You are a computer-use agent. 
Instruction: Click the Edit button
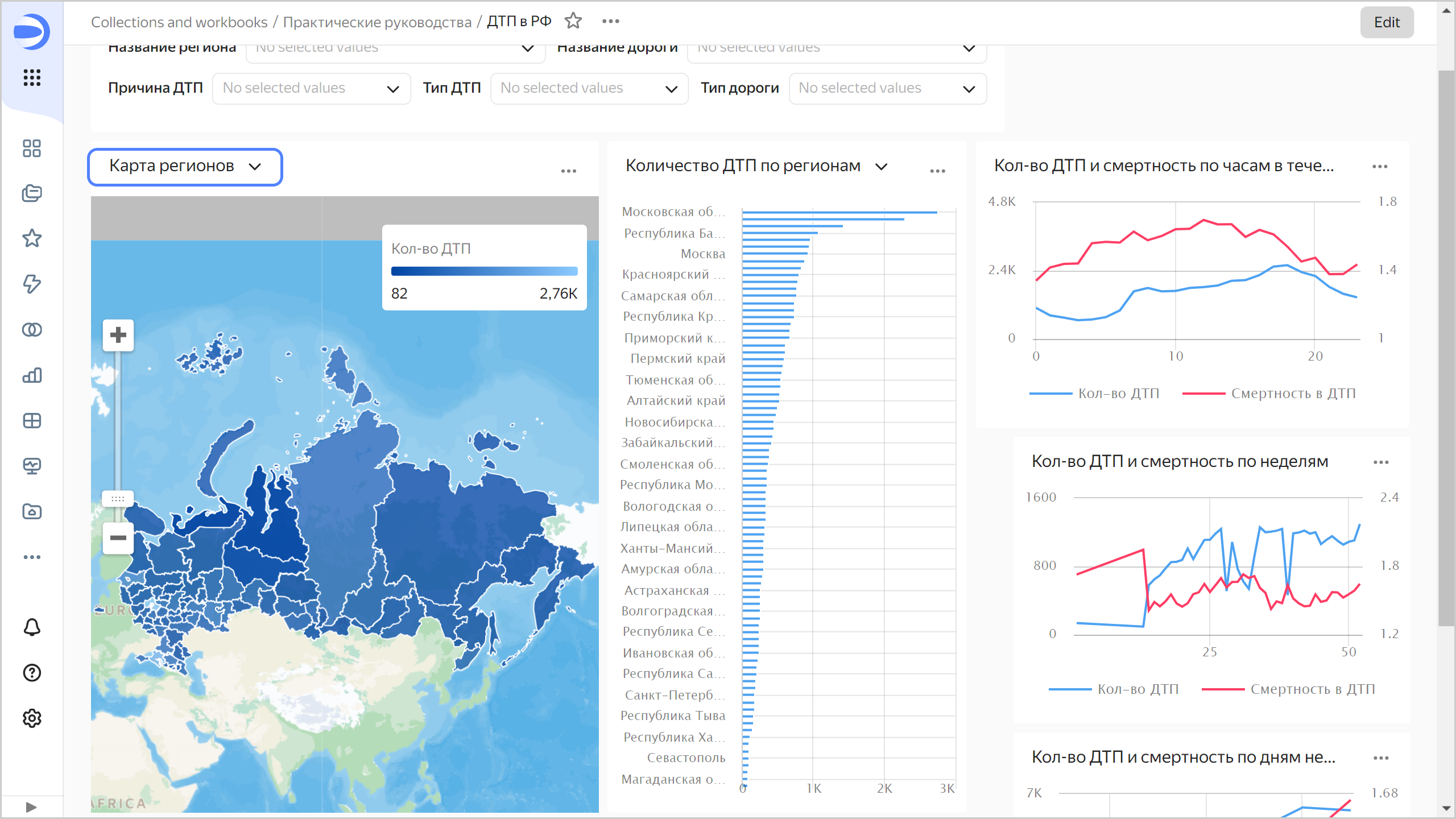(x=1386, y=22)
